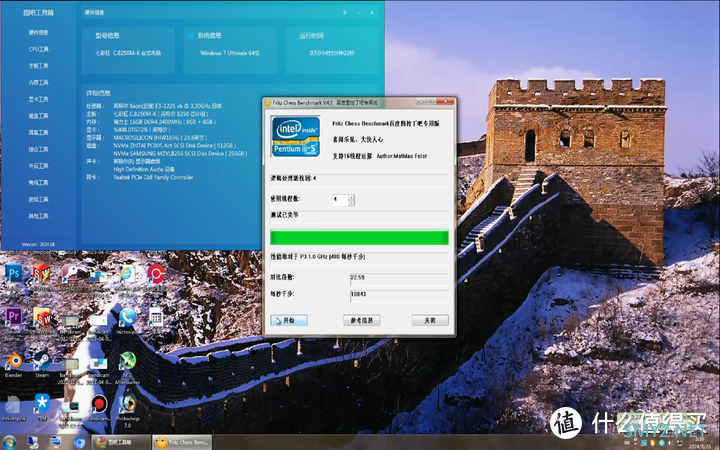Increase thread count with stepper up arrow
720x450 pixels.
pyautogui.click(x=351, y=197)
